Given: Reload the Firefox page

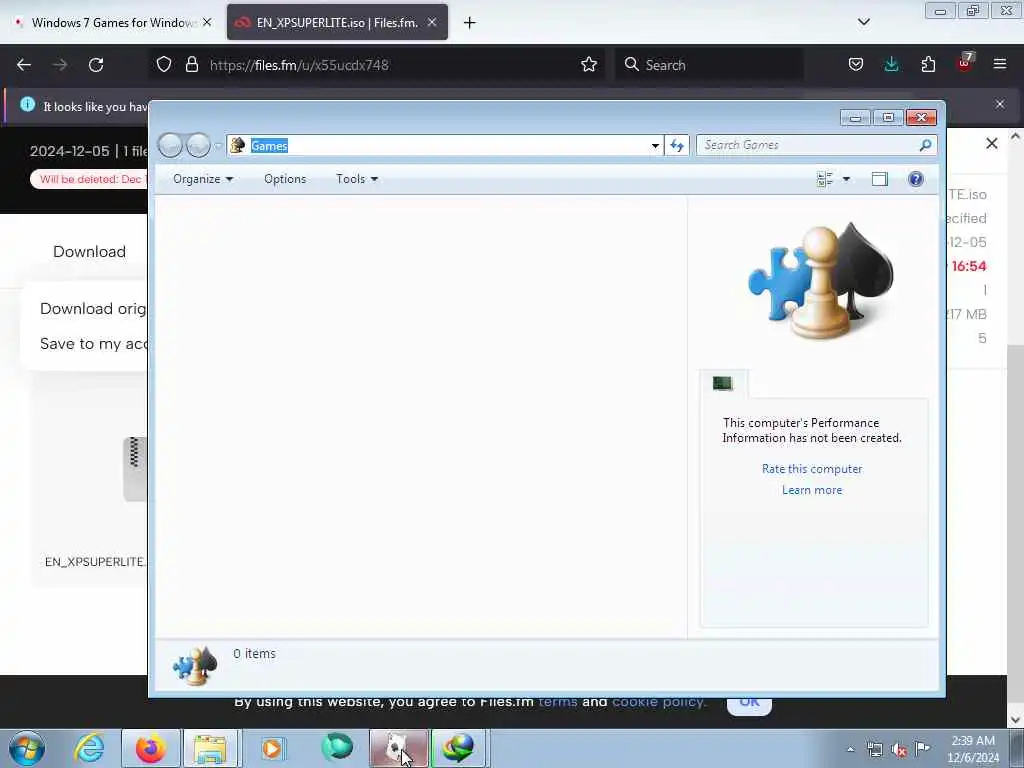Looking at the screenshot, I should click(96, 65).
